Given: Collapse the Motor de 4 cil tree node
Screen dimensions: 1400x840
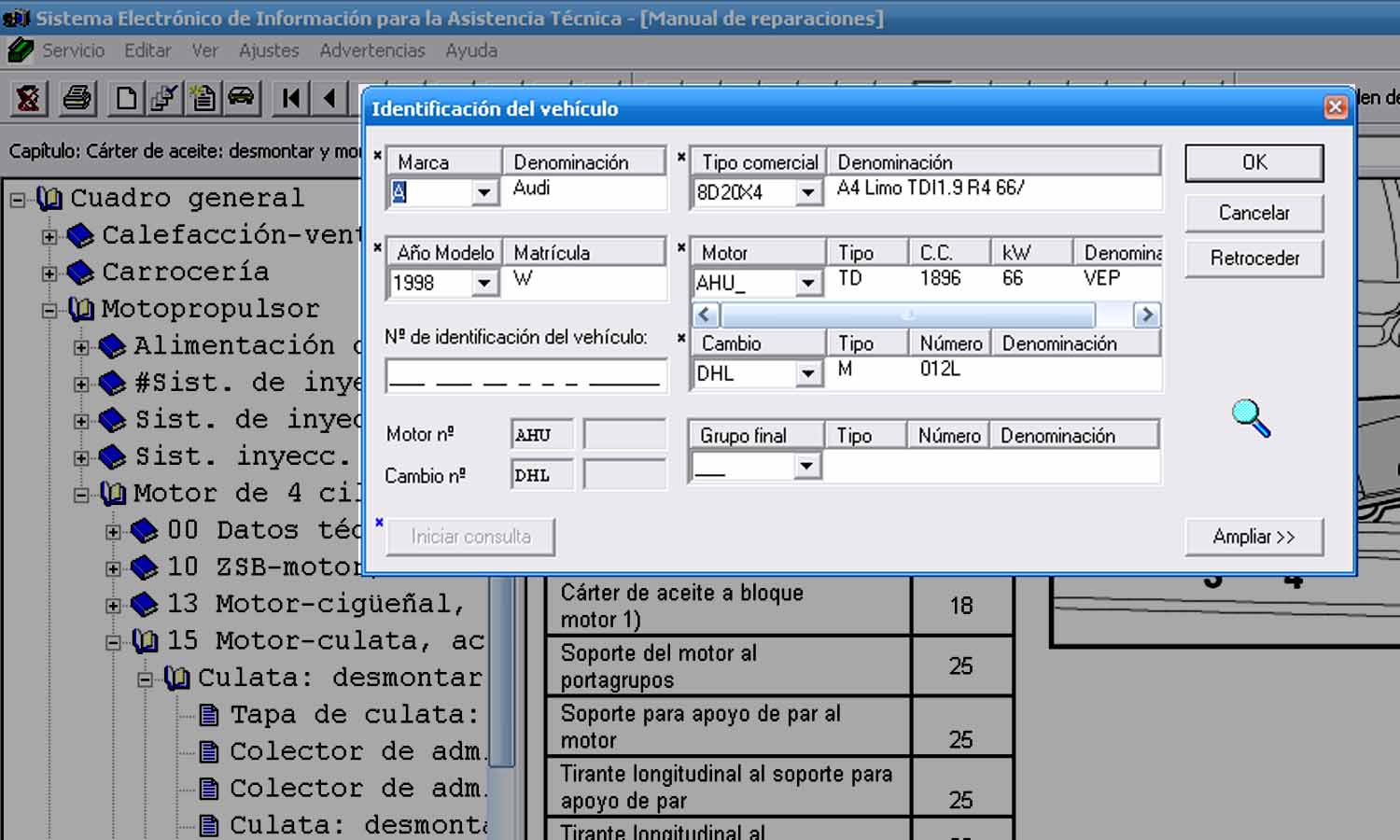Looking at the screenshot, I should coord(81,495).
